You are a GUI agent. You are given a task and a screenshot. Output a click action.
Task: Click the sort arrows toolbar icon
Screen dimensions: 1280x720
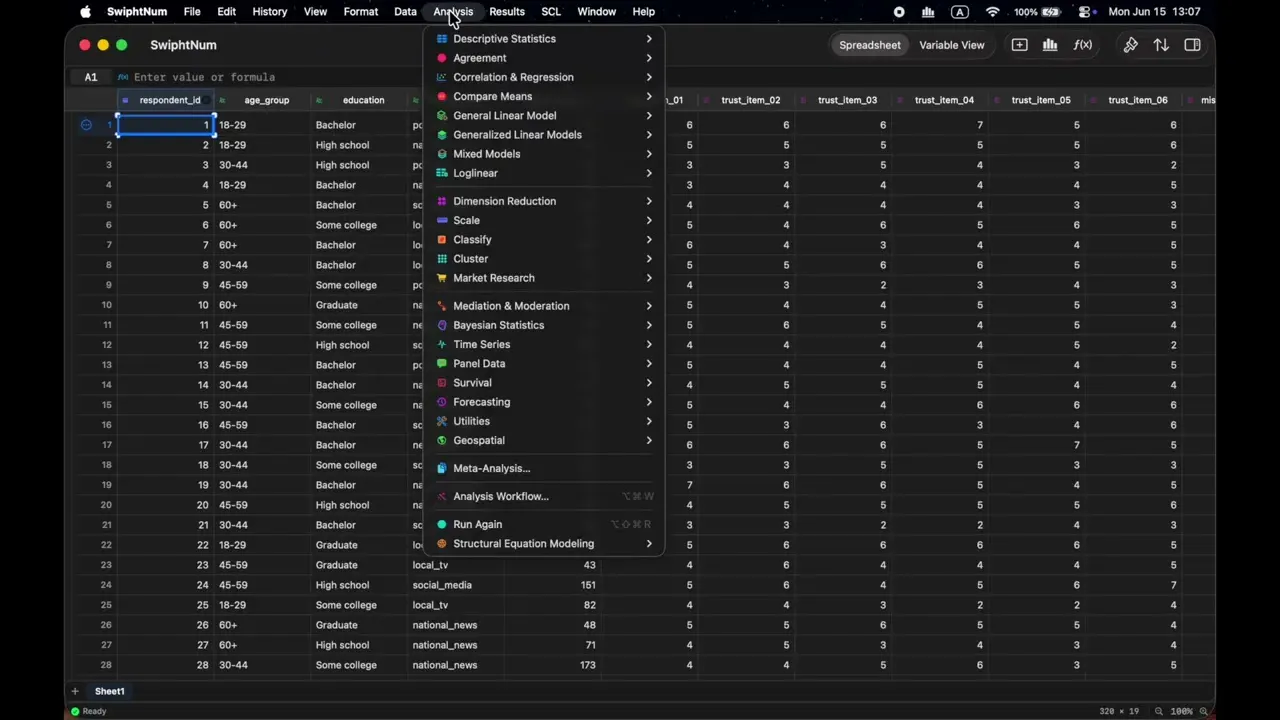click(x=1161, y=45)
